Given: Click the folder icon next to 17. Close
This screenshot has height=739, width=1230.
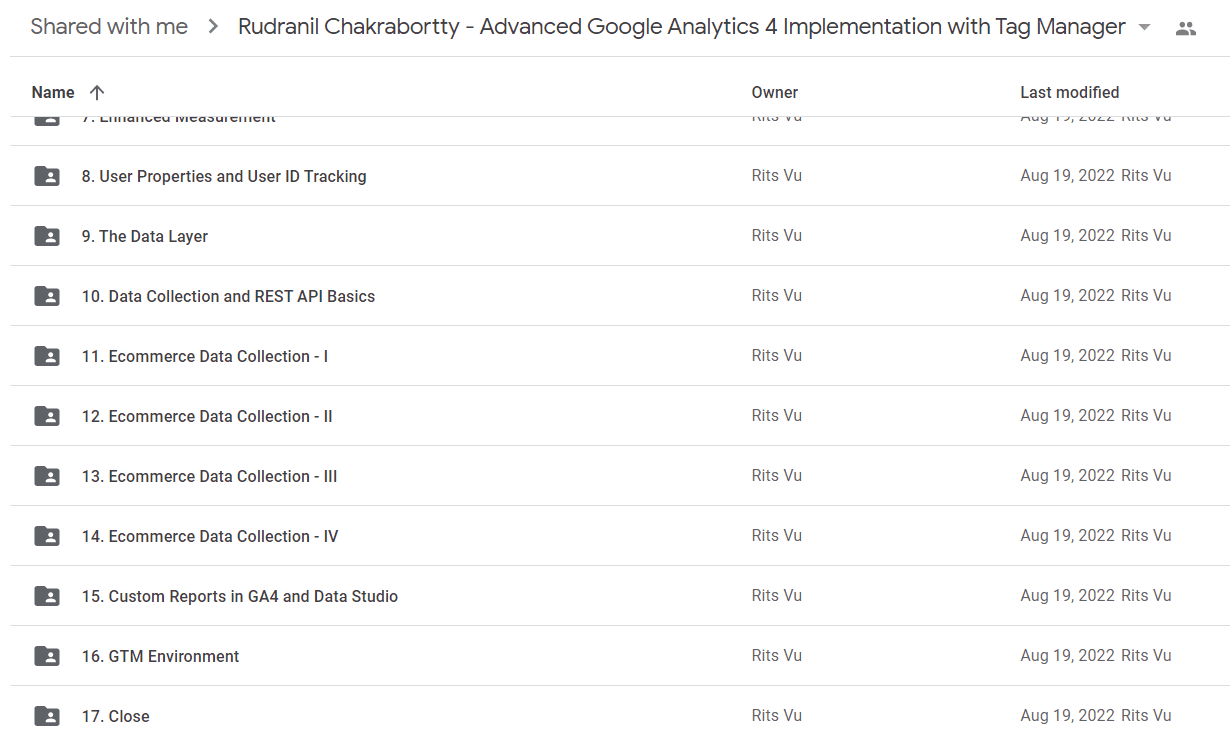Looking at the screenshot, I should click(x=47, y=716).
